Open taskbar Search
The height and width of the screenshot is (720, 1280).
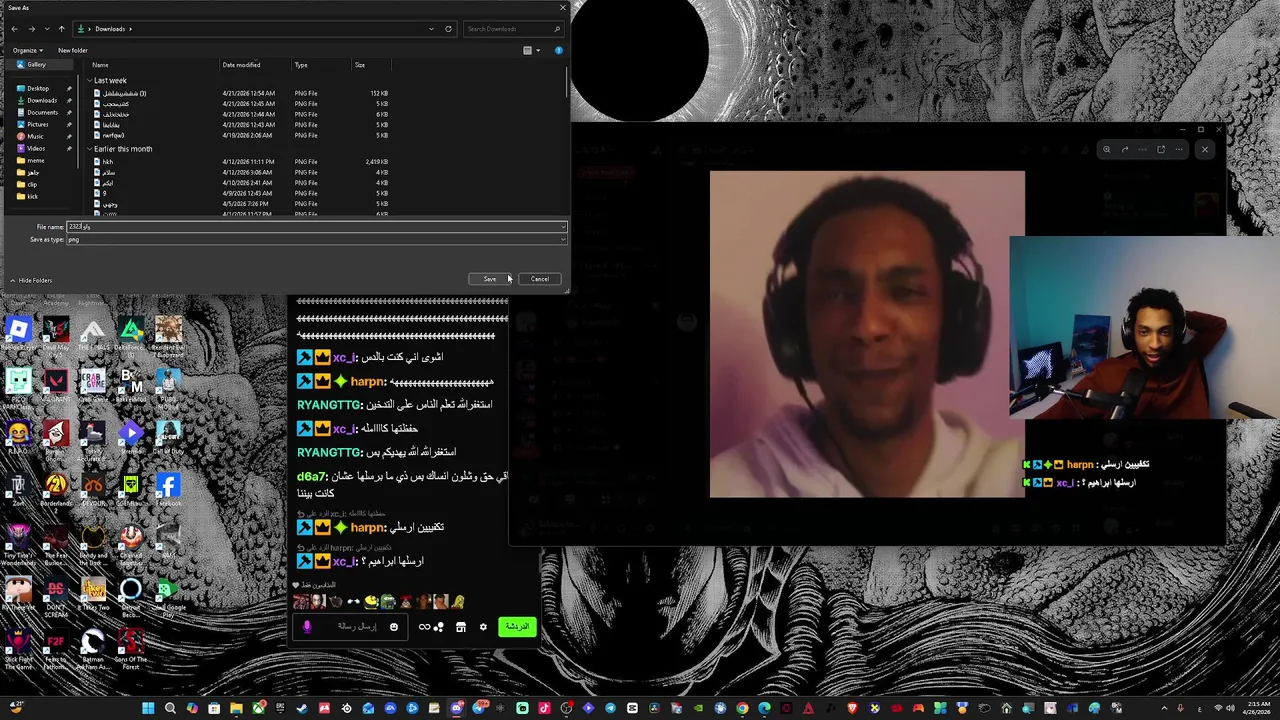coord(170,708)
